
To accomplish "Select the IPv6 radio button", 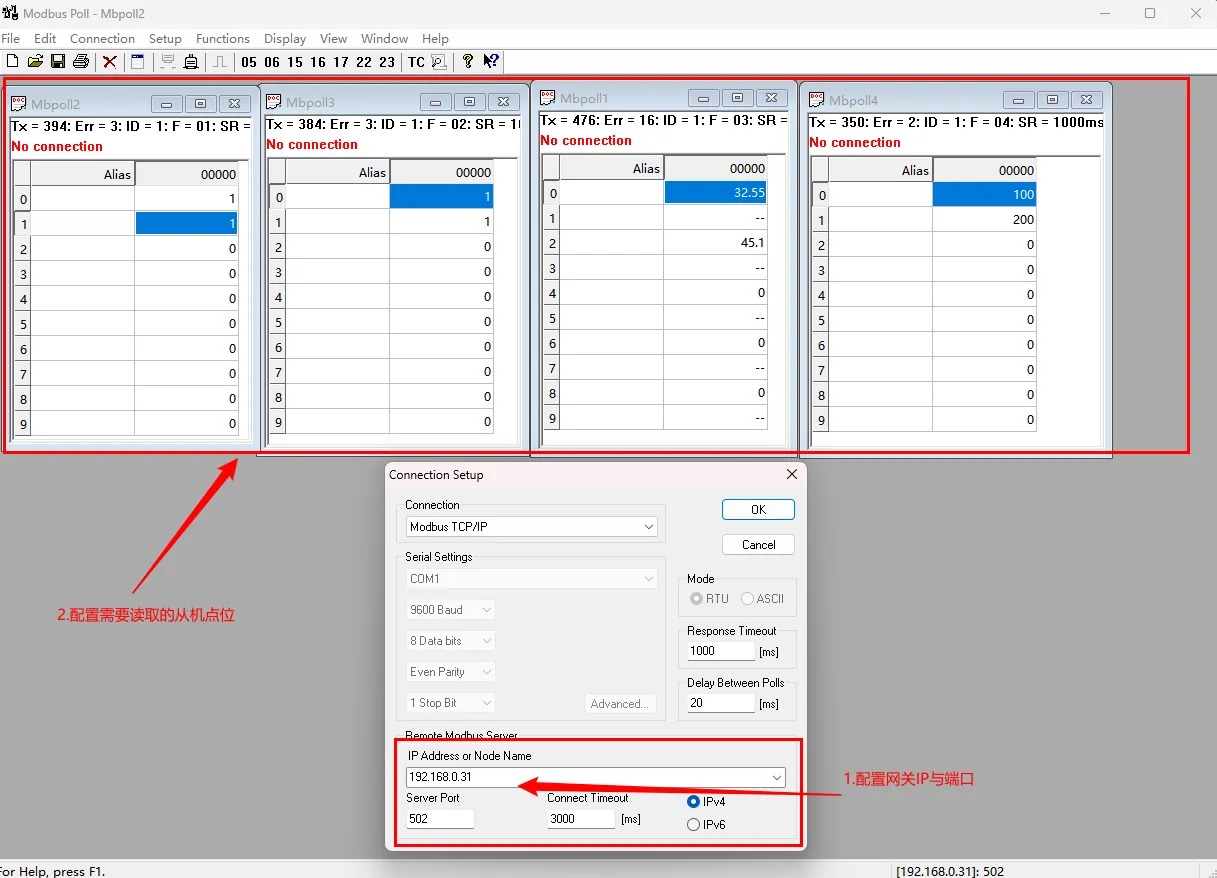I will [x=694, y=825].
